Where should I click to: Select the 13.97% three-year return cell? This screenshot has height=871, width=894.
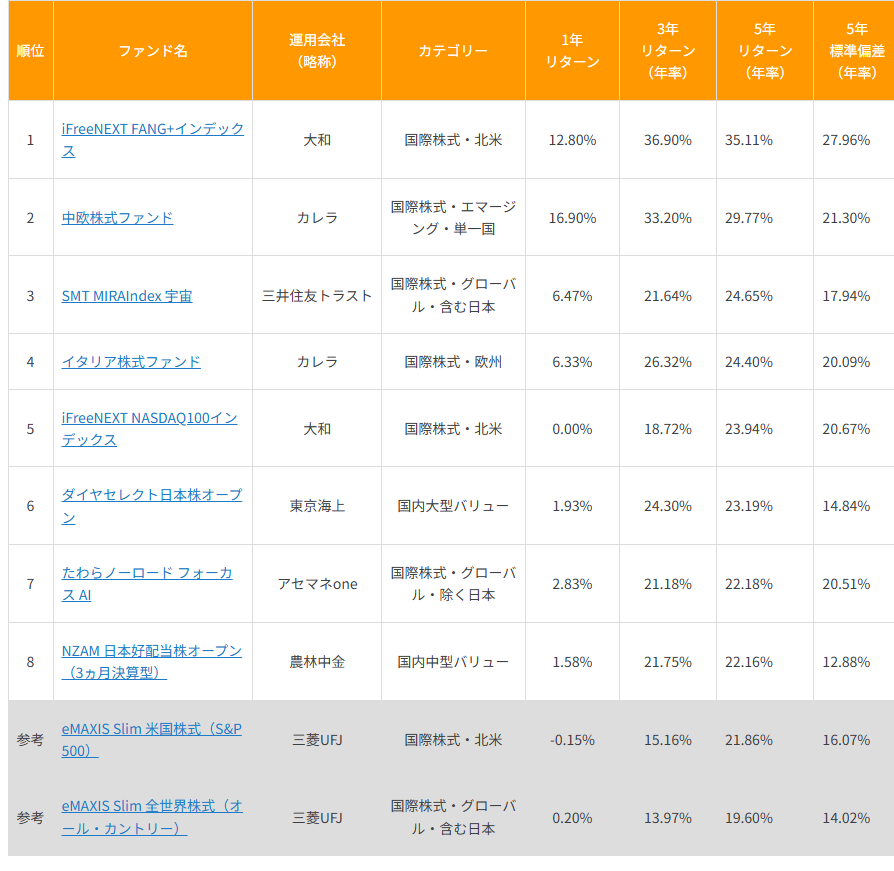pos(668,817)
